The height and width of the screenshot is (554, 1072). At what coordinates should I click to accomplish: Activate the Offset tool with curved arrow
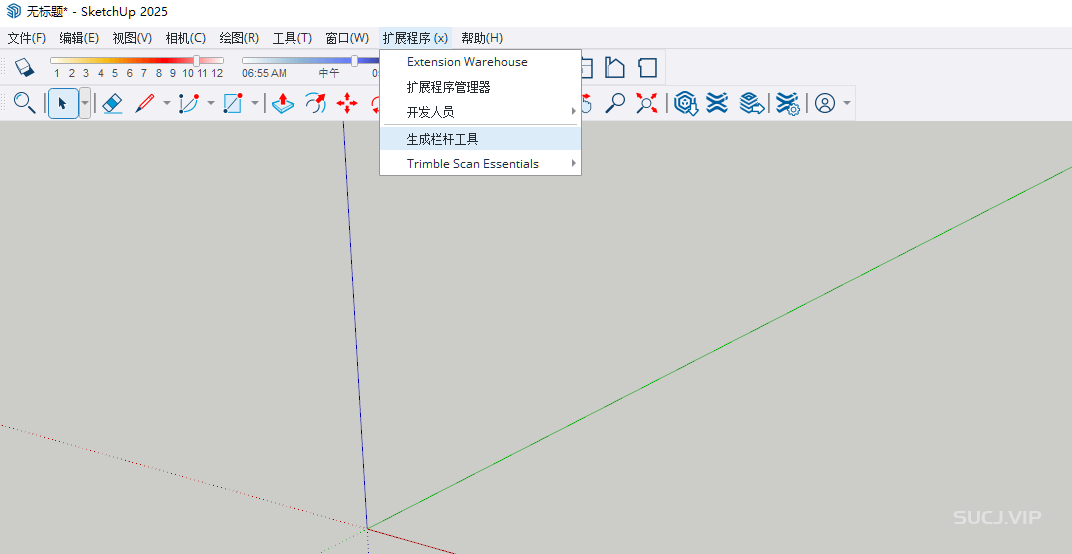coord(315,103)
